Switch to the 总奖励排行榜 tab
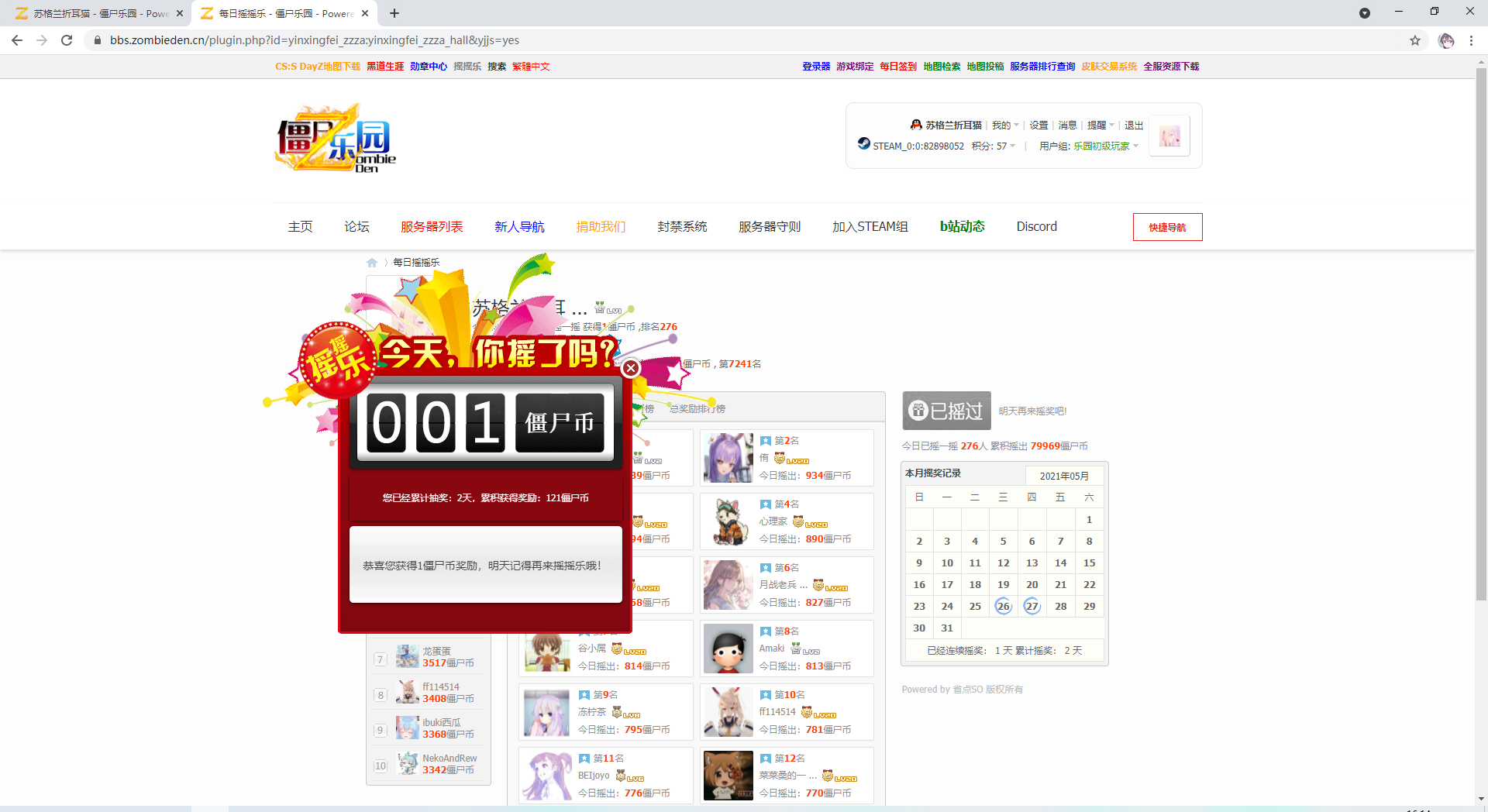The image size is (1488, 812). (697, 407)
